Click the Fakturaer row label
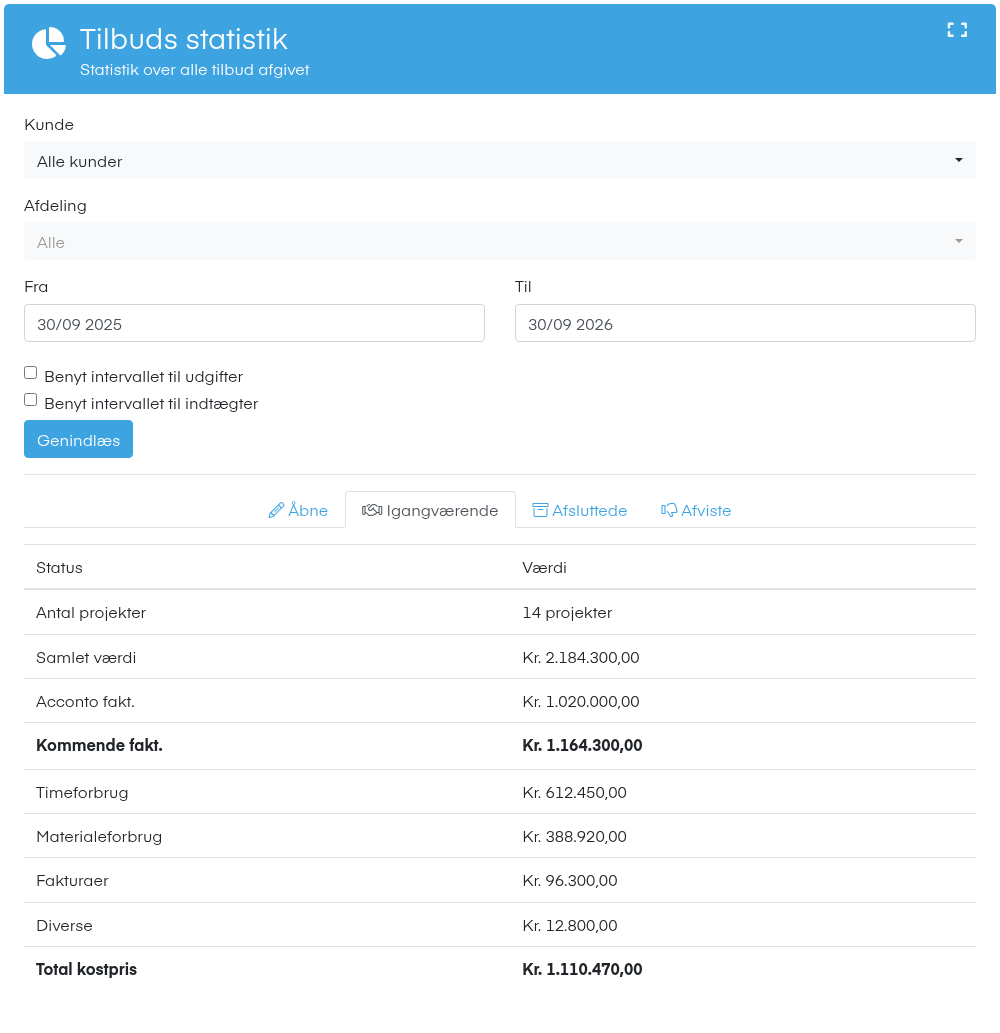The height and width of the screenshot is (1033, 1000). tap(72, 881)
